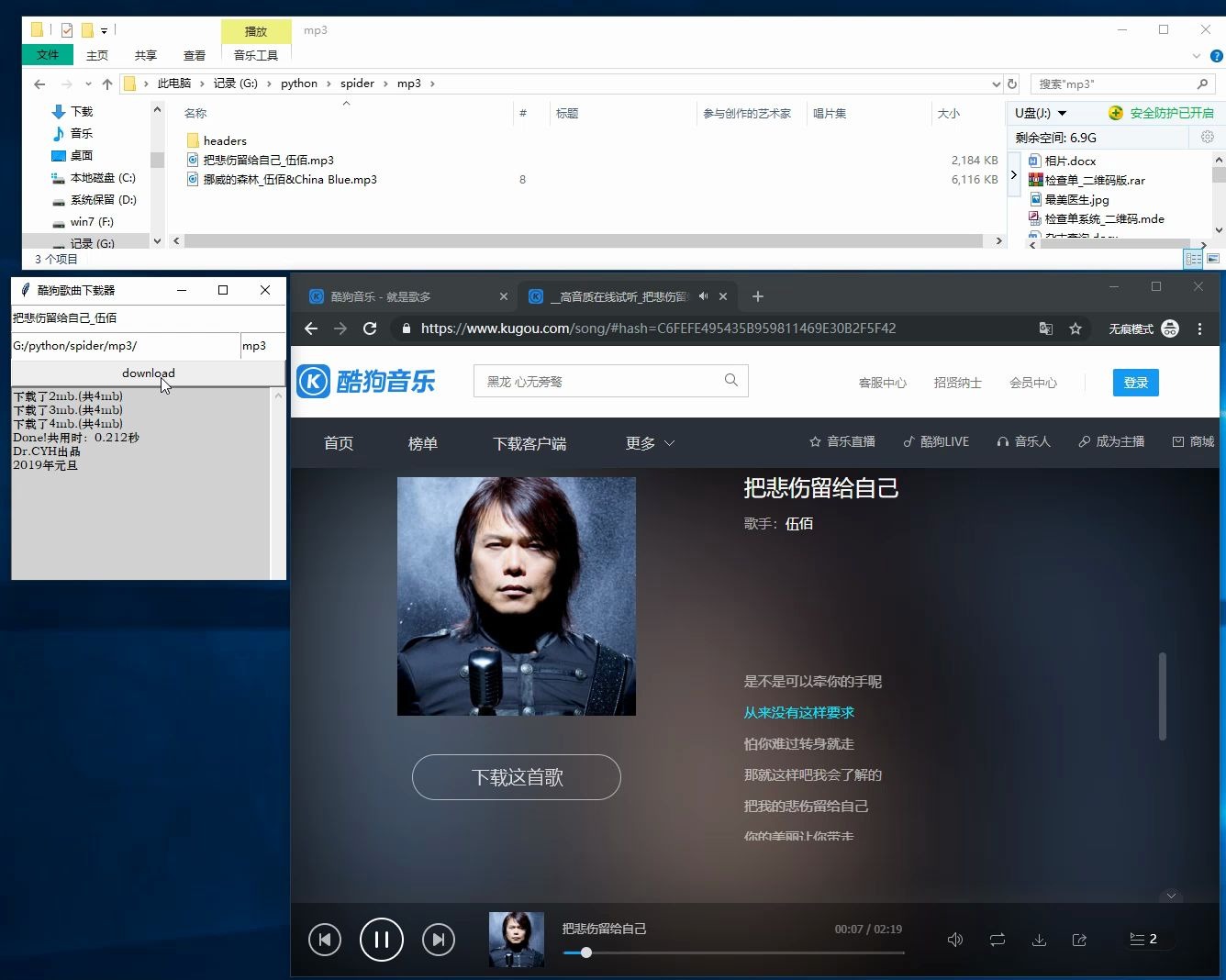
Task: Click the translate page icon
Action: (1045, 329)
